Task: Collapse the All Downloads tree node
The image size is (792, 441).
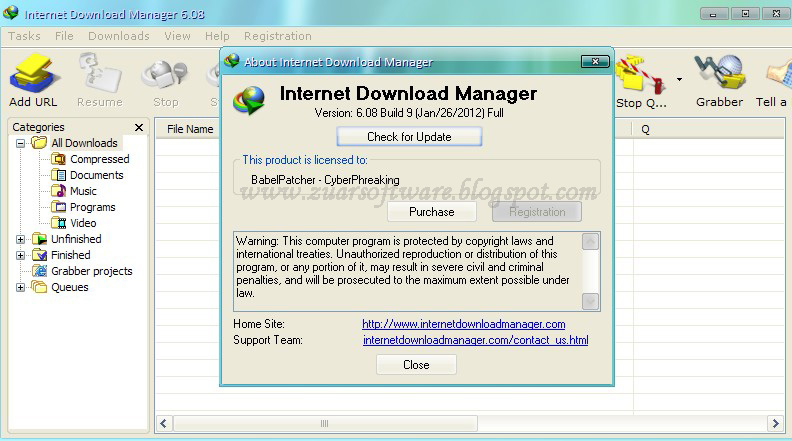Action: click(20, 143)
